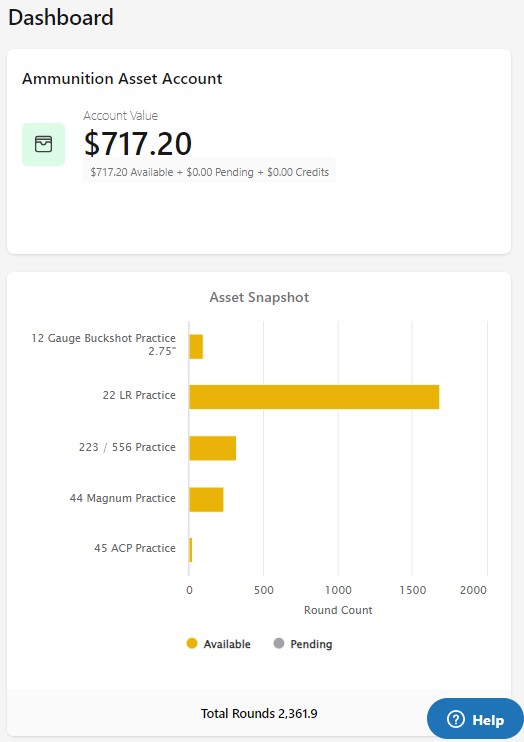This screenshot has height=742, width=524.
Task: Click the gray Pending legend dot
Action: click(x=279, y=644)
